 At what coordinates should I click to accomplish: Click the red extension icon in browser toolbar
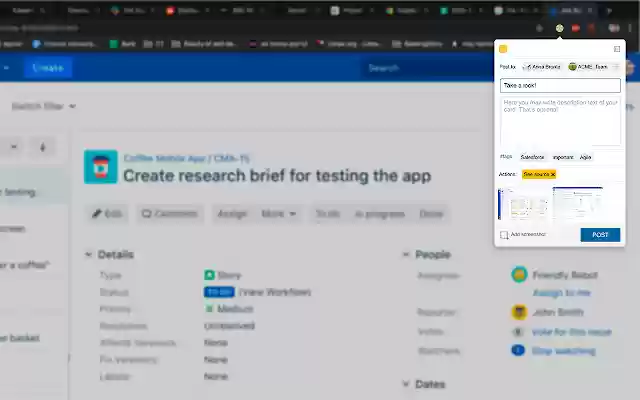click(x=576, y=28)
